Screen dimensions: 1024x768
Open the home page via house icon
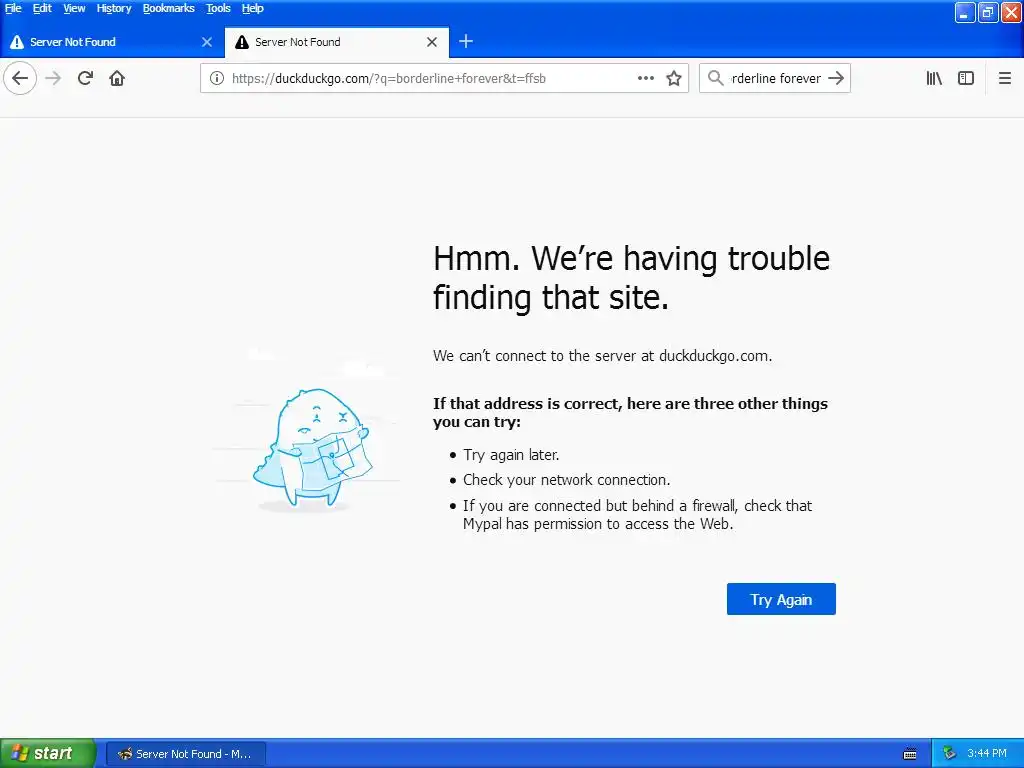coord(117,78)
